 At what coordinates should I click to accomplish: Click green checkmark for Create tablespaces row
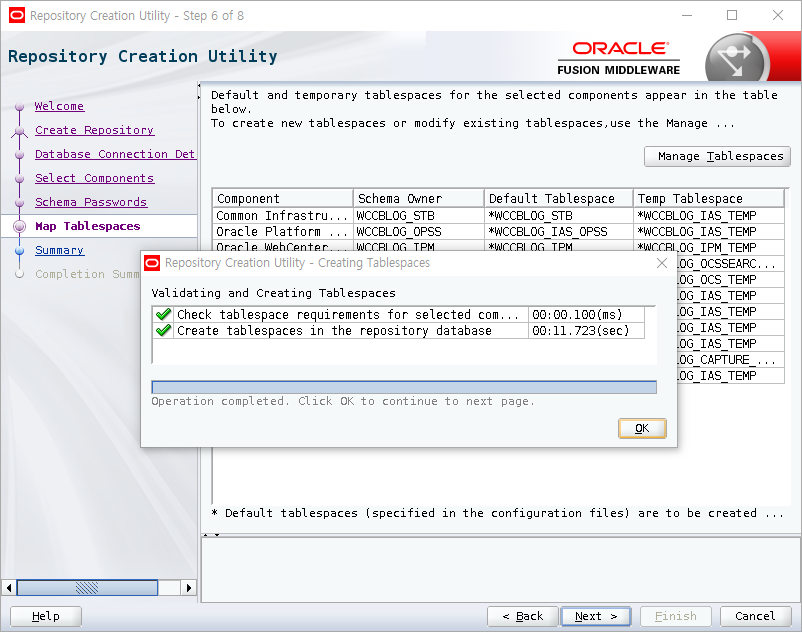163,331
